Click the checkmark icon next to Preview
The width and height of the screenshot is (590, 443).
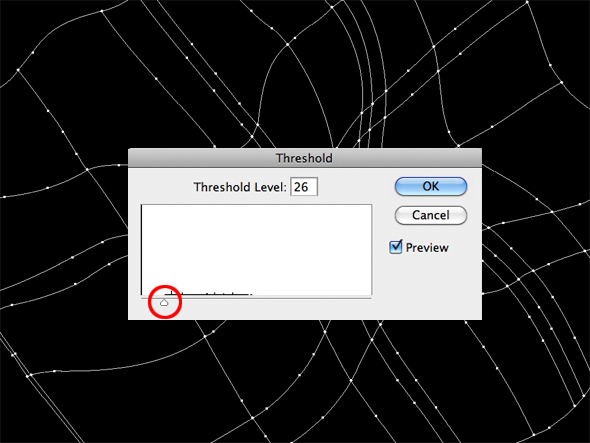tap(395, 247)
